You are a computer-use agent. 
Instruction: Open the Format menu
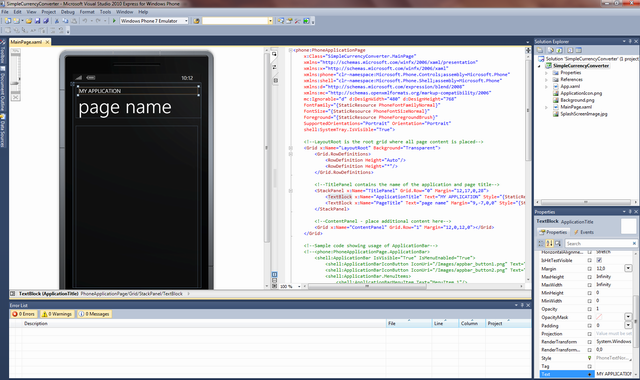87,12
